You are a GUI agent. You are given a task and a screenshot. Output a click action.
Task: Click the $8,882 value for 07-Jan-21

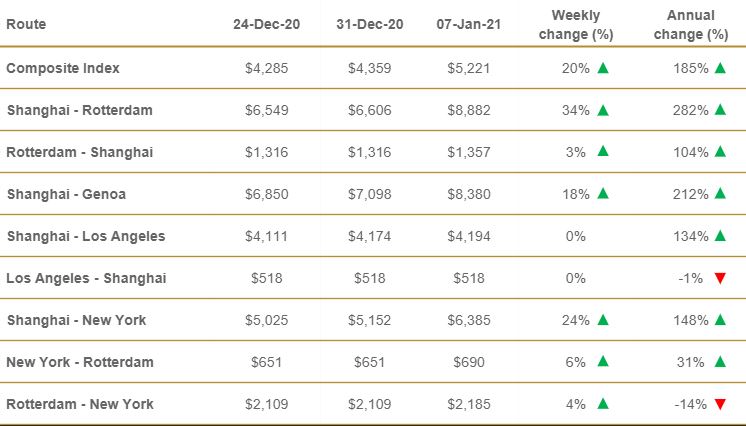tap(469, 110)
